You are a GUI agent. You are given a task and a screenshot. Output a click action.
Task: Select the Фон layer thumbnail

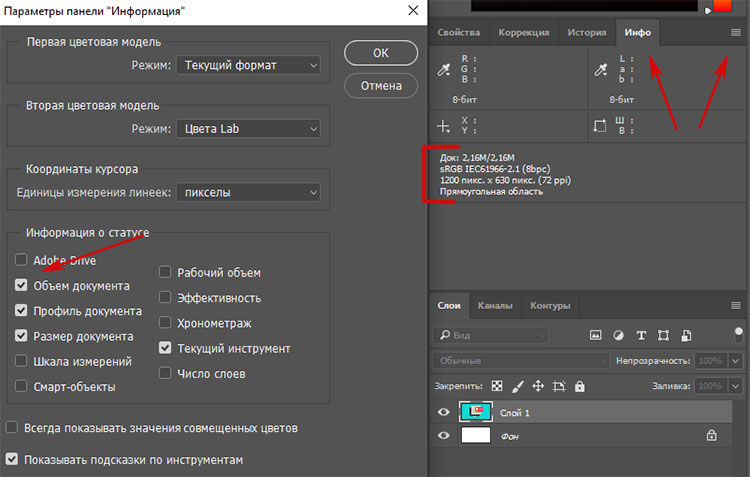[x=475, y=435]
